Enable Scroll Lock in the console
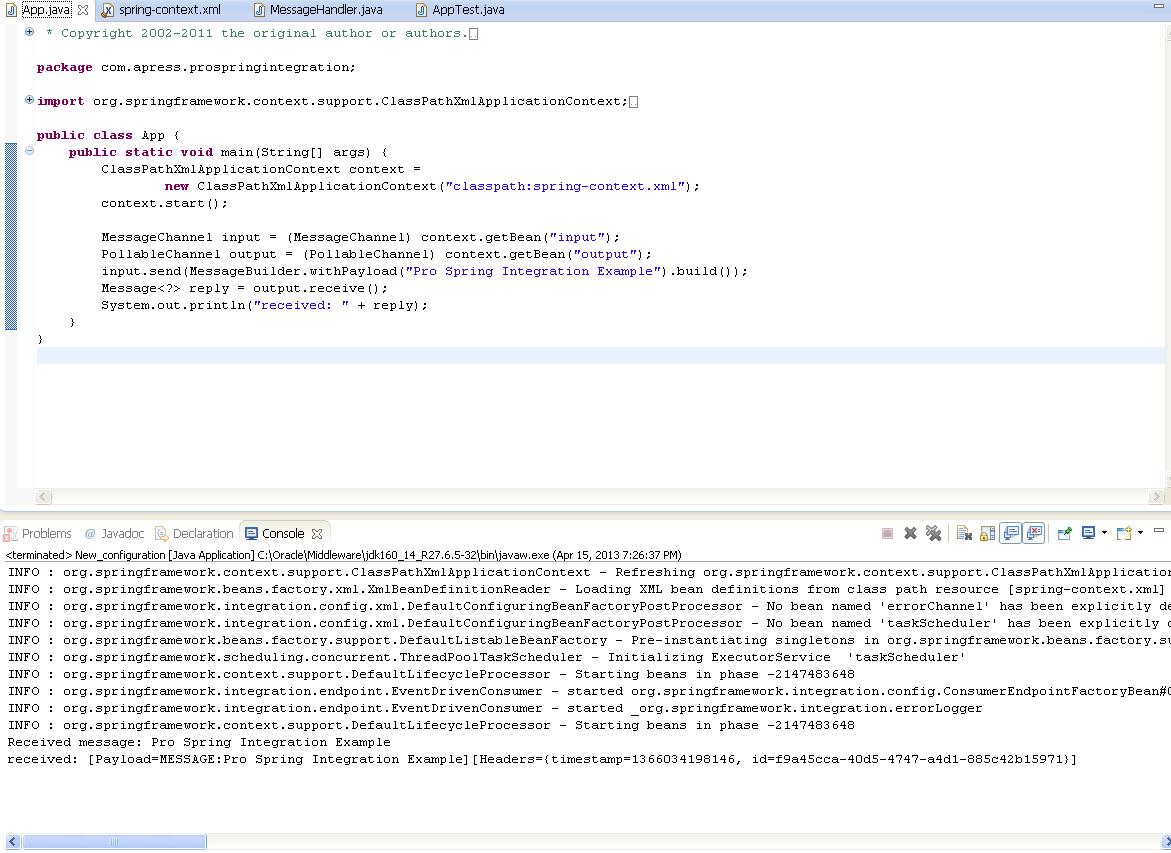This screenshot has height=853, width=1171. [x=987, y=533]
